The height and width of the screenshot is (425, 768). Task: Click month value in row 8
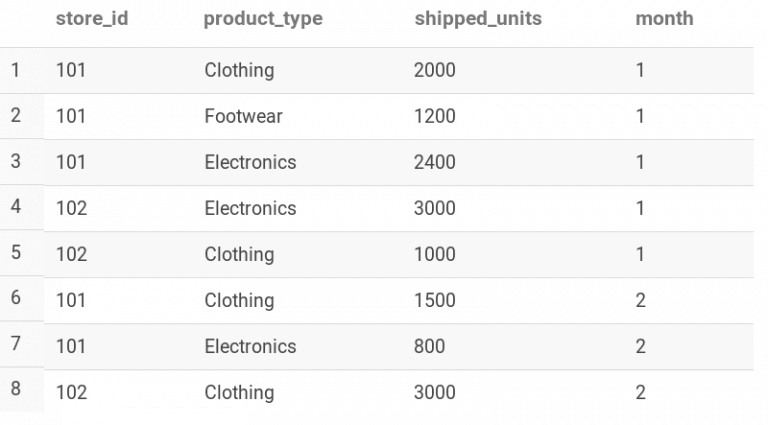coord(641,392)
